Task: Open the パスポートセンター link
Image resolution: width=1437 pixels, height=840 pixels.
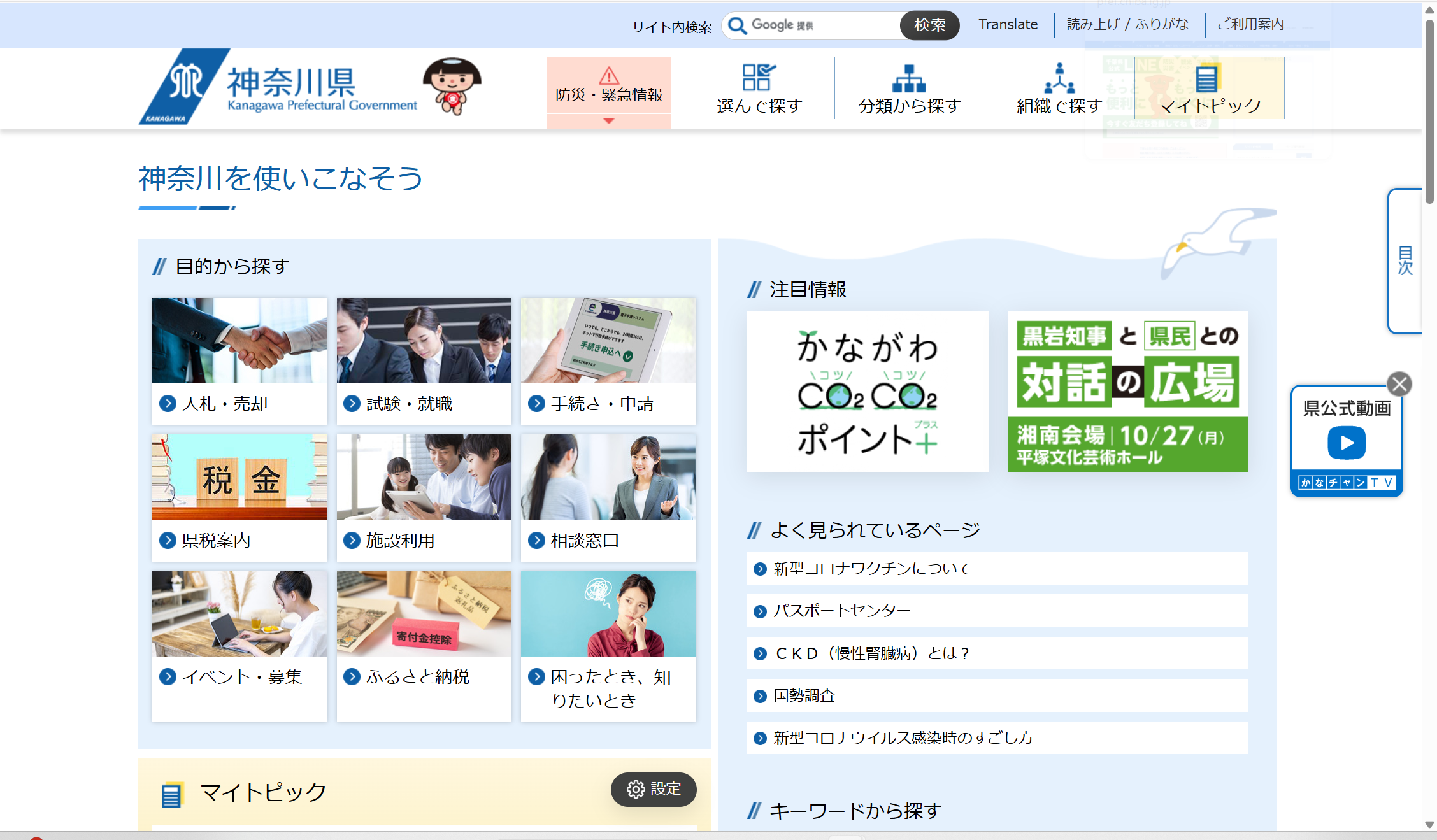Action: 842,611
